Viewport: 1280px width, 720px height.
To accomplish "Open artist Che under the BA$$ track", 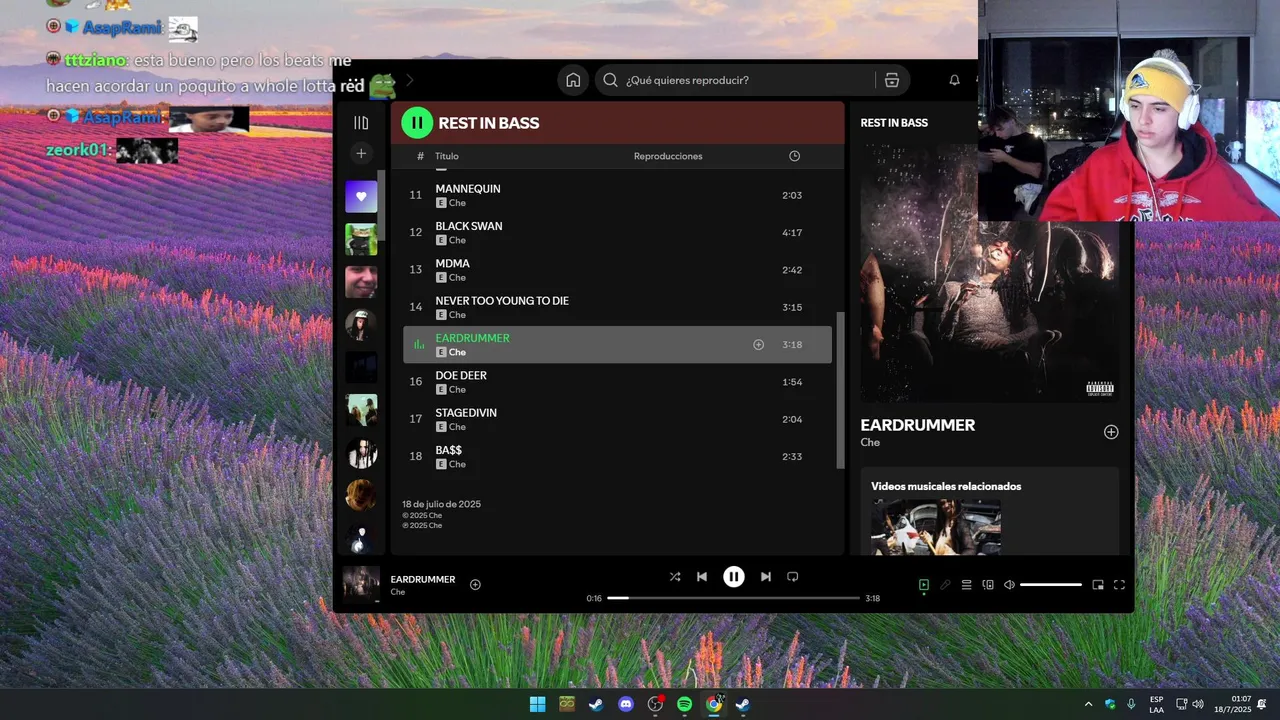I will (x=457, y=464).
